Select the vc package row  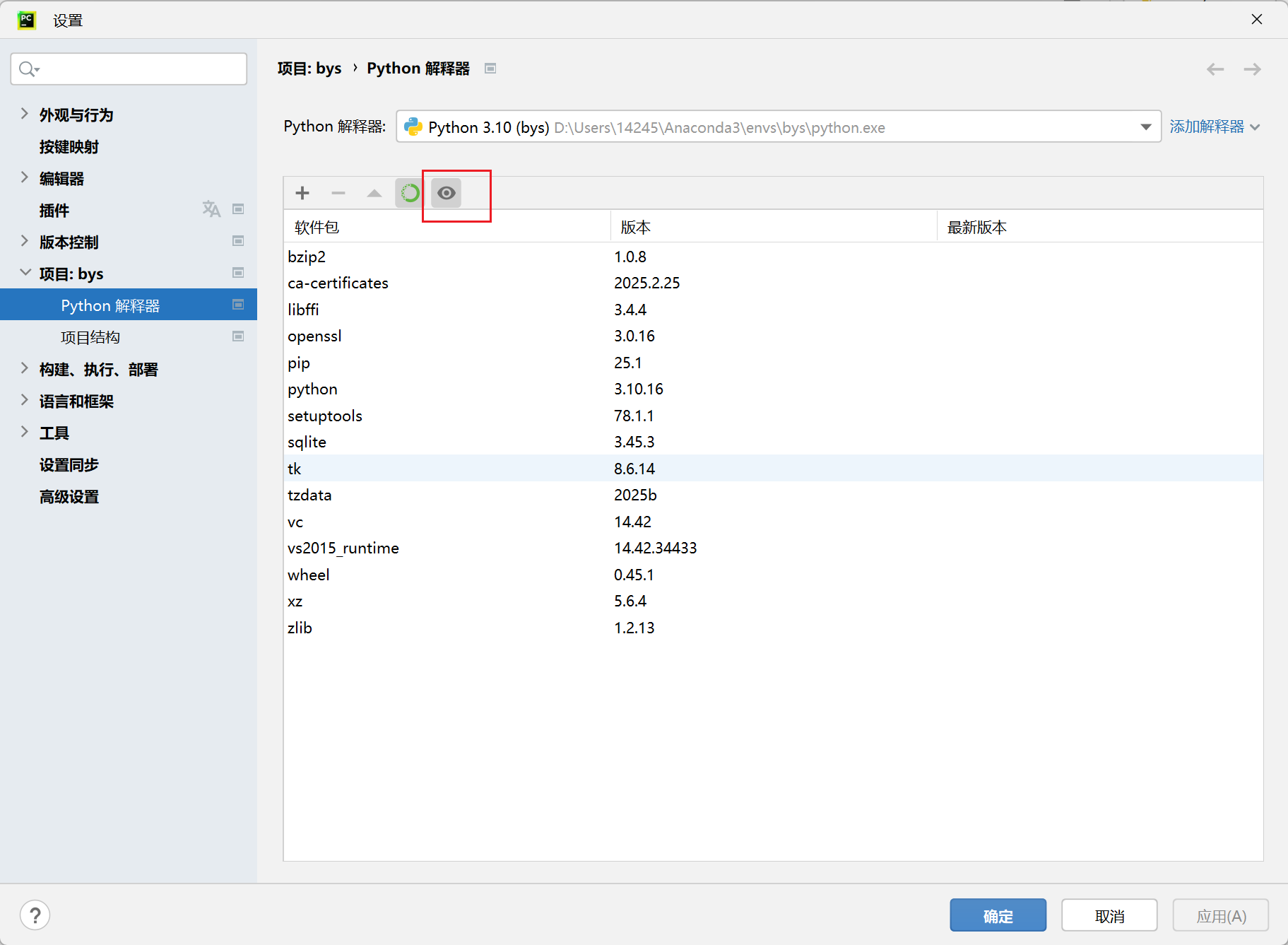[773, 522]
